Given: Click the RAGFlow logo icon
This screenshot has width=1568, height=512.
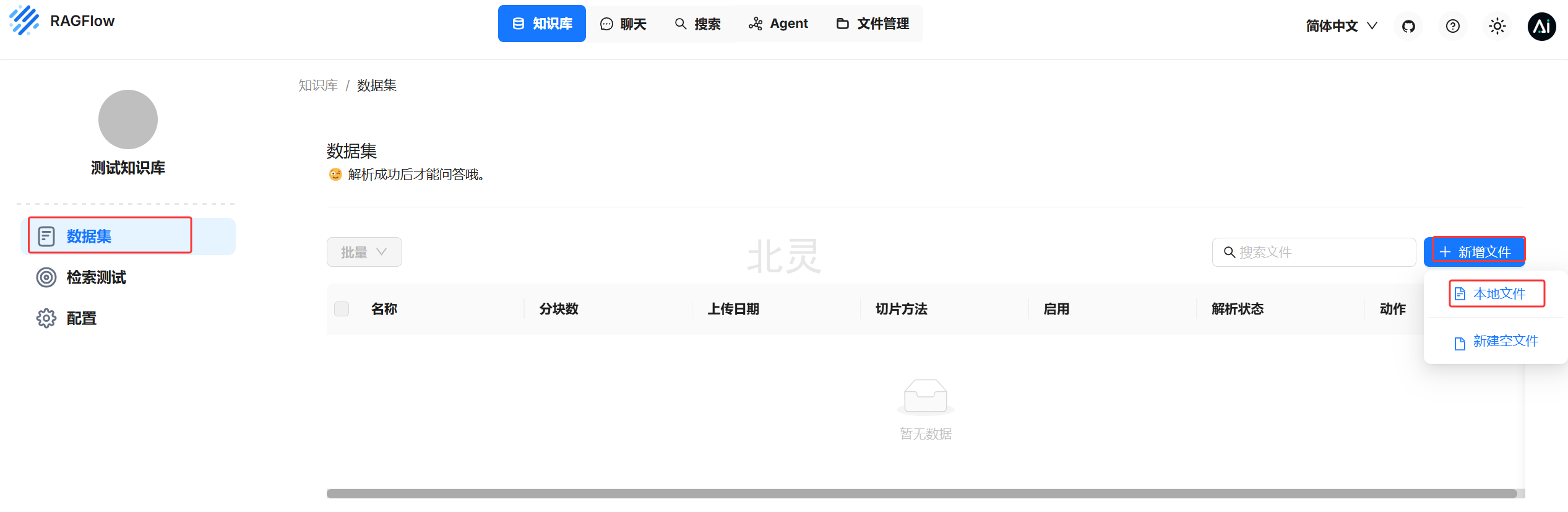Looking at the screenshot, I should pos(24,20).
